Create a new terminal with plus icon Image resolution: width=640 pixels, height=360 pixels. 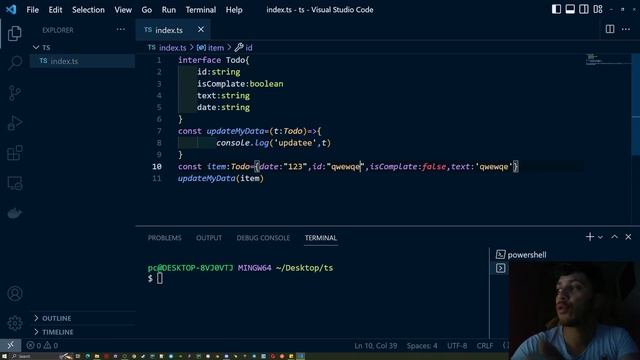589,237
